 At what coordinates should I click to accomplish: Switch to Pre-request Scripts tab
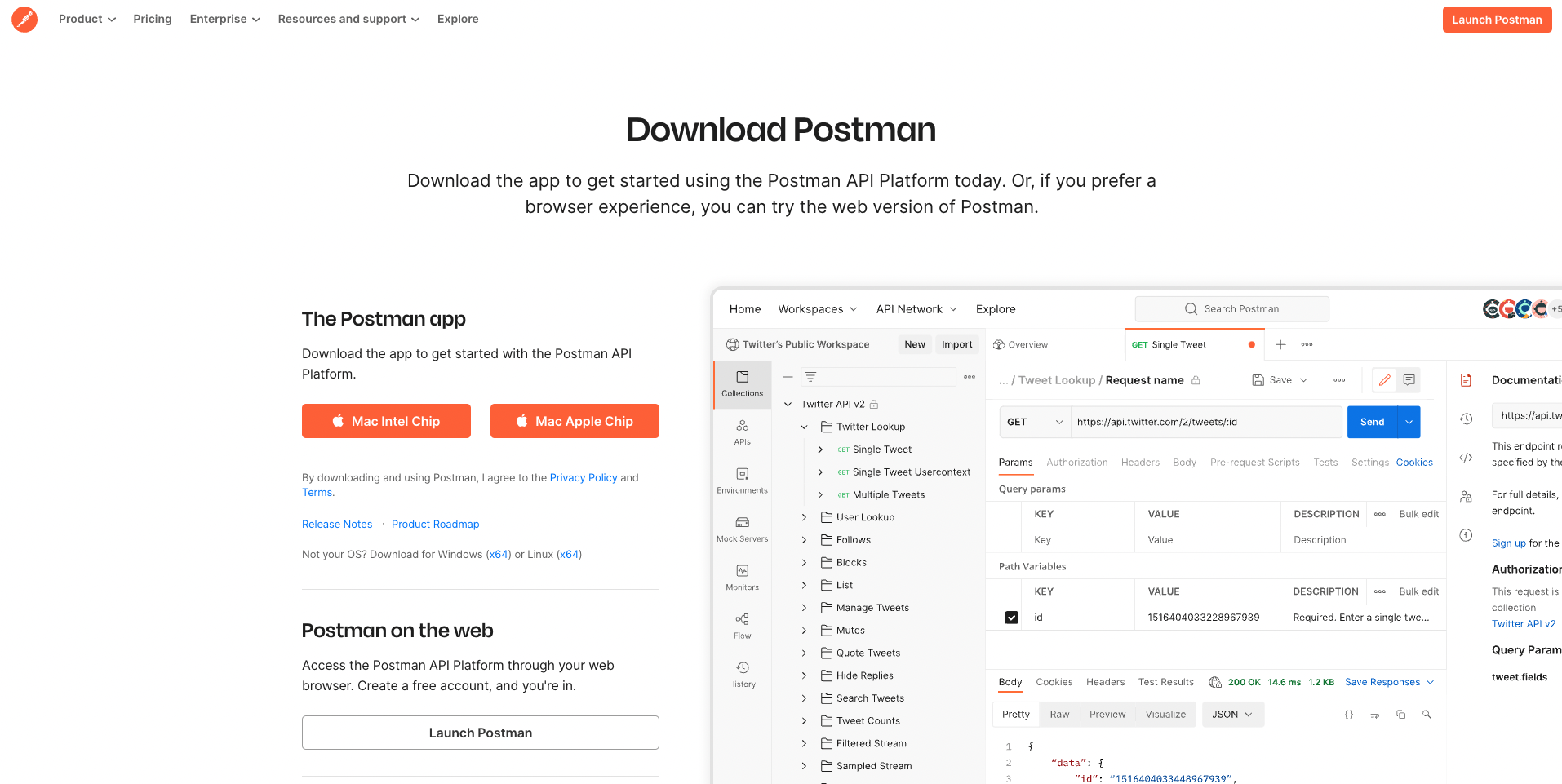pyautogui.click(x=1255, y=463)
